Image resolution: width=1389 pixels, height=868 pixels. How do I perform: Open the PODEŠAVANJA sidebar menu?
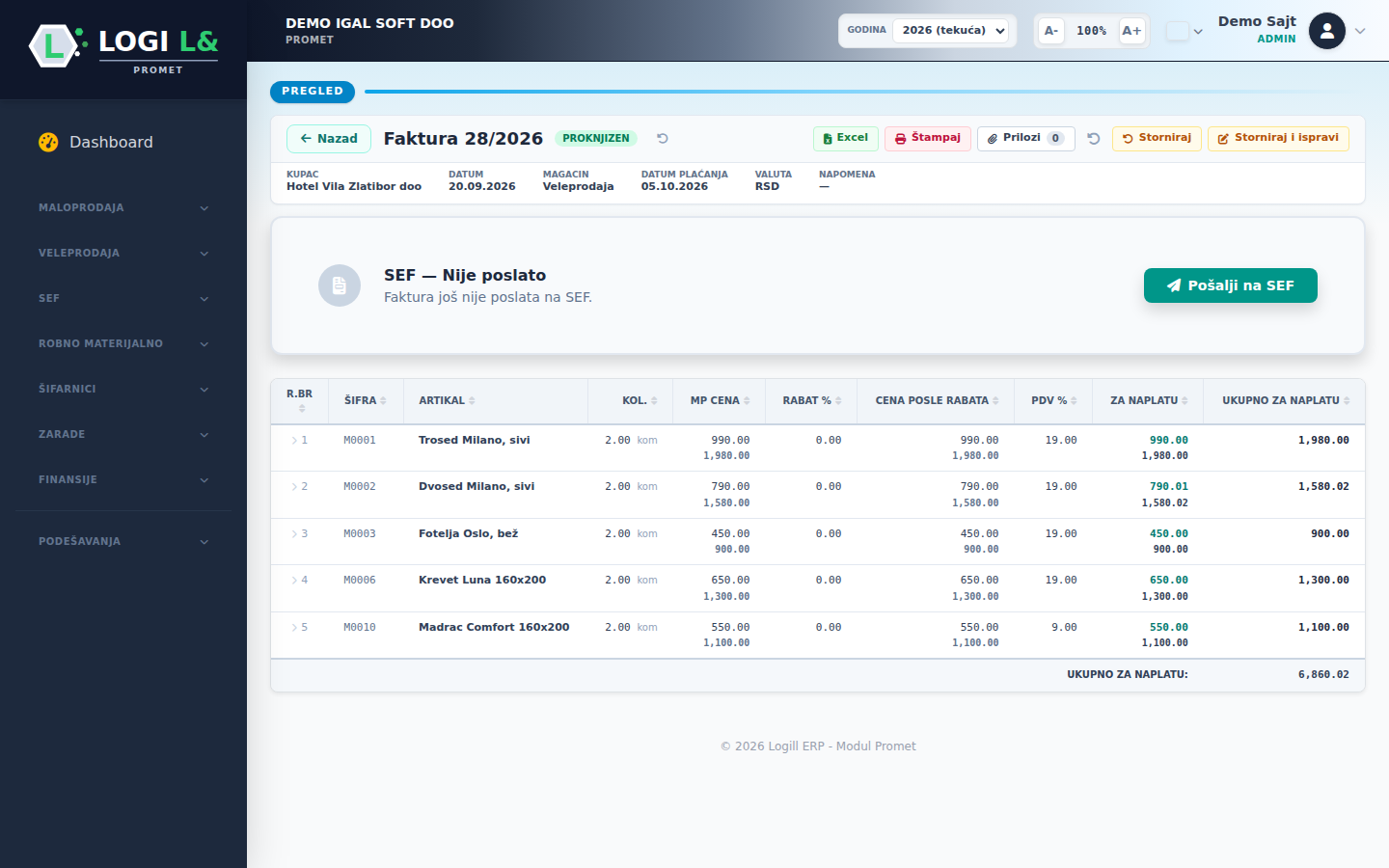click(123, 541)
